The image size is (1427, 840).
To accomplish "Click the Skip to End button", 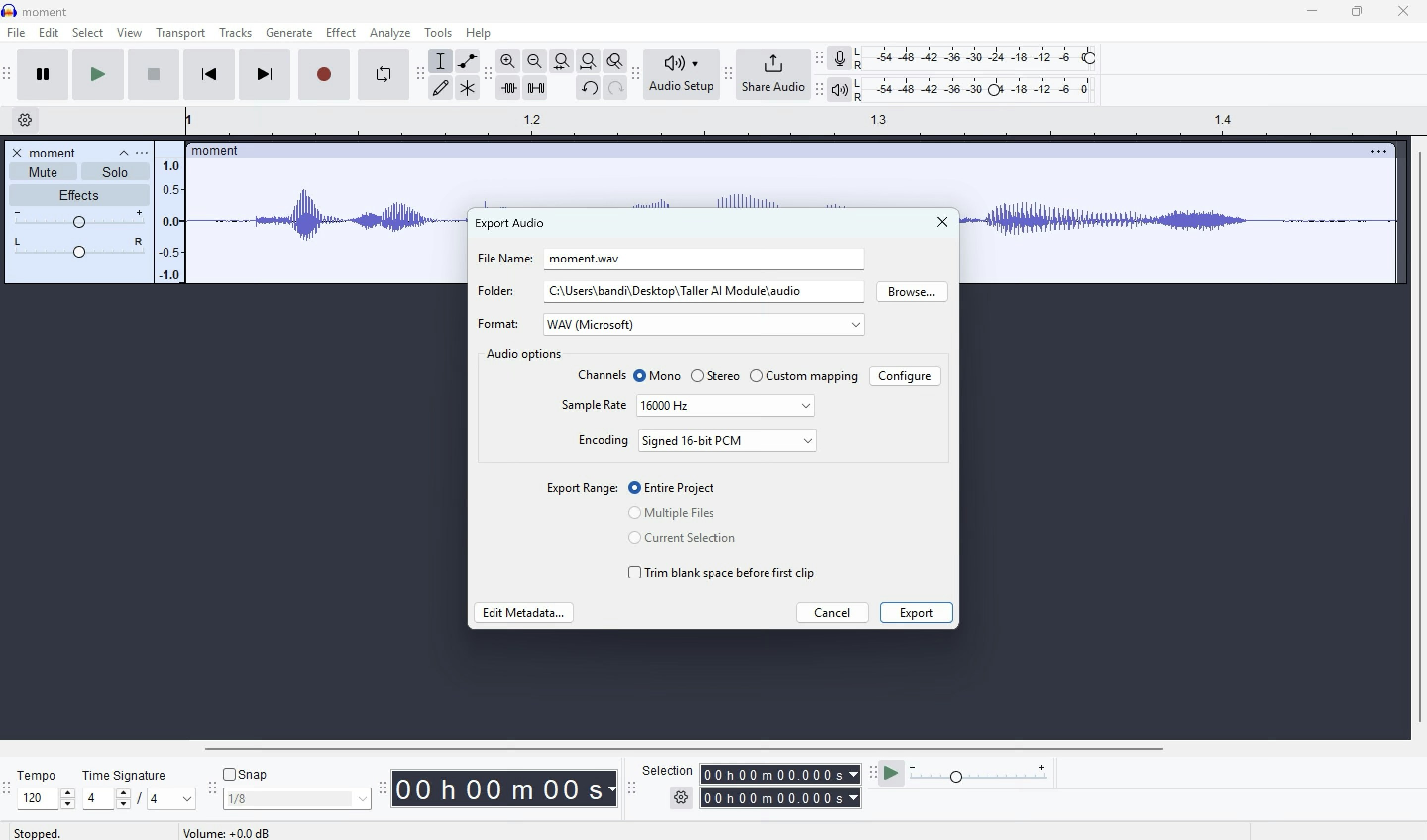I will click(265, 75).
